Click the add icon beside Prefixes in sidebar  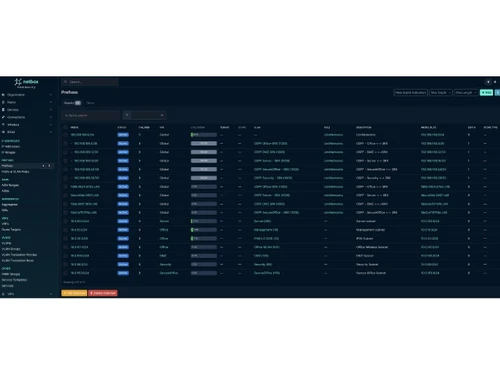point(43,166)
